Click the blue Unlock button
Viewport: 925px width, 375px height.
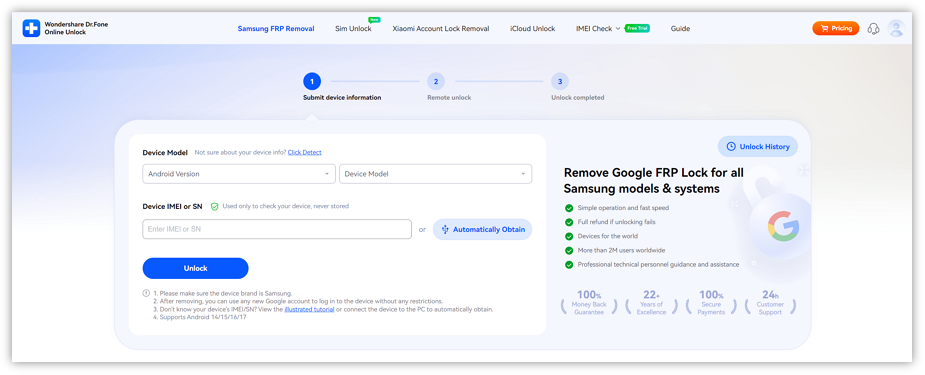point(195,268)
